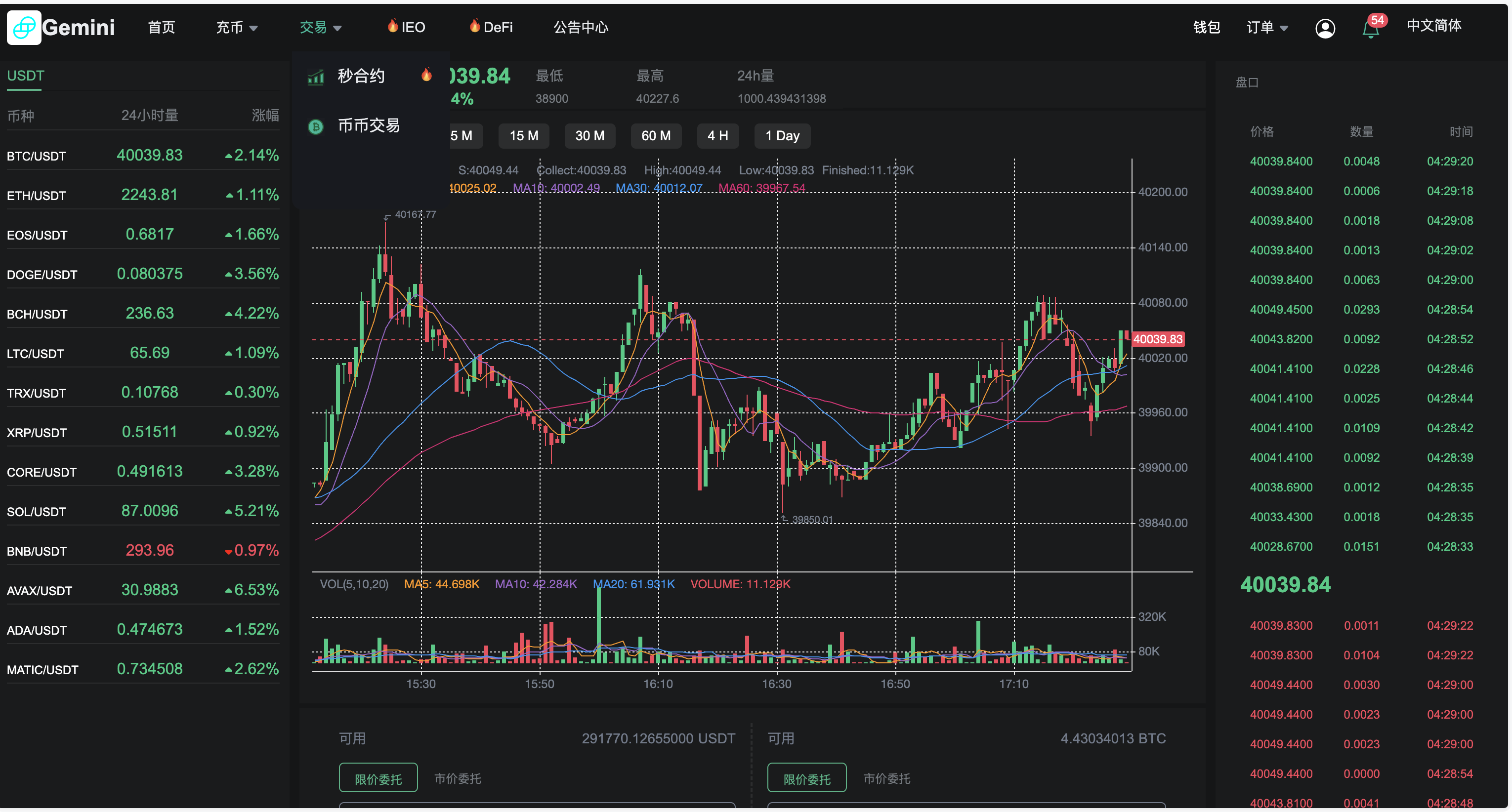Expand the 充币 deposit dropdown
Screen dimensions: 1512x812
tap(237, 27)
